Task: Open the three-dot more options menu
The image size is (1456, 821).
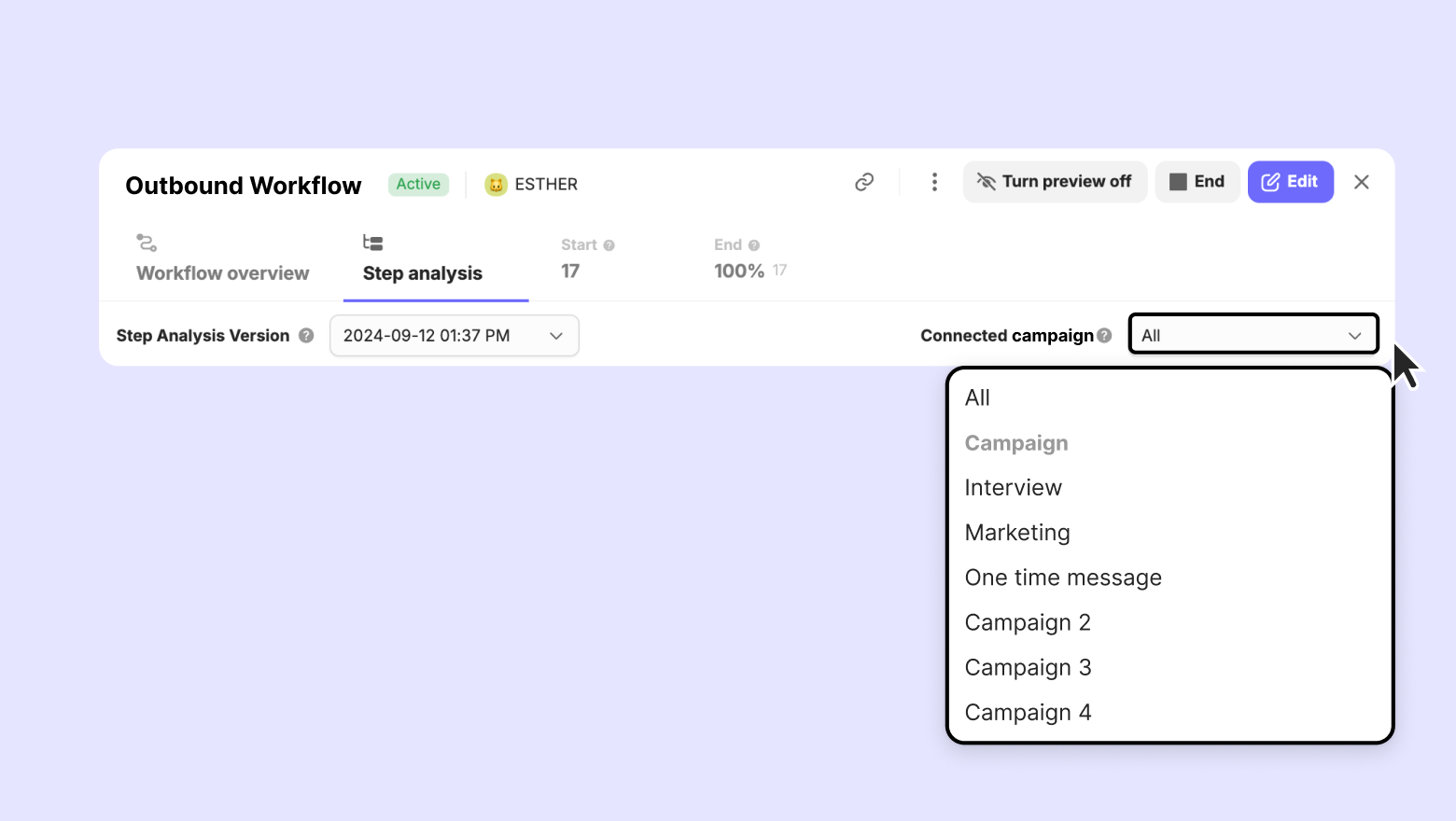Action: pyautogui.click(x=934, y=182)
